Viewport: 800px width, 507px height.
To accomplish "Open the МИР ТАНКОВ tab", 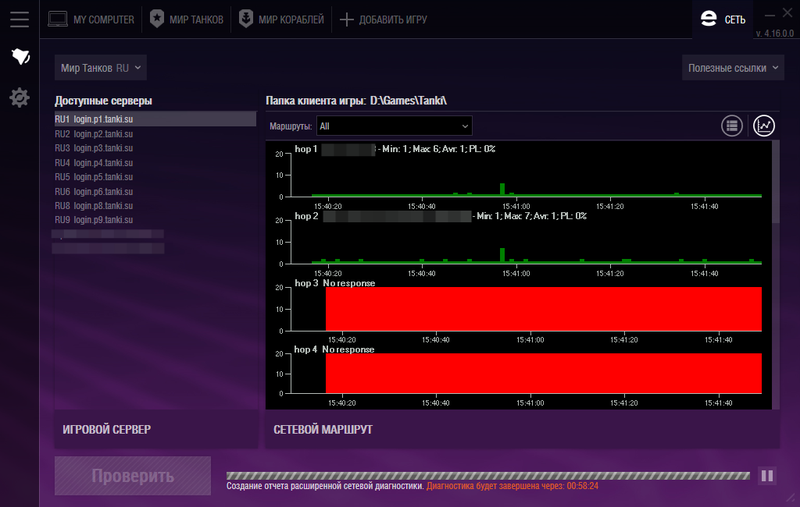I will (187, 19).
